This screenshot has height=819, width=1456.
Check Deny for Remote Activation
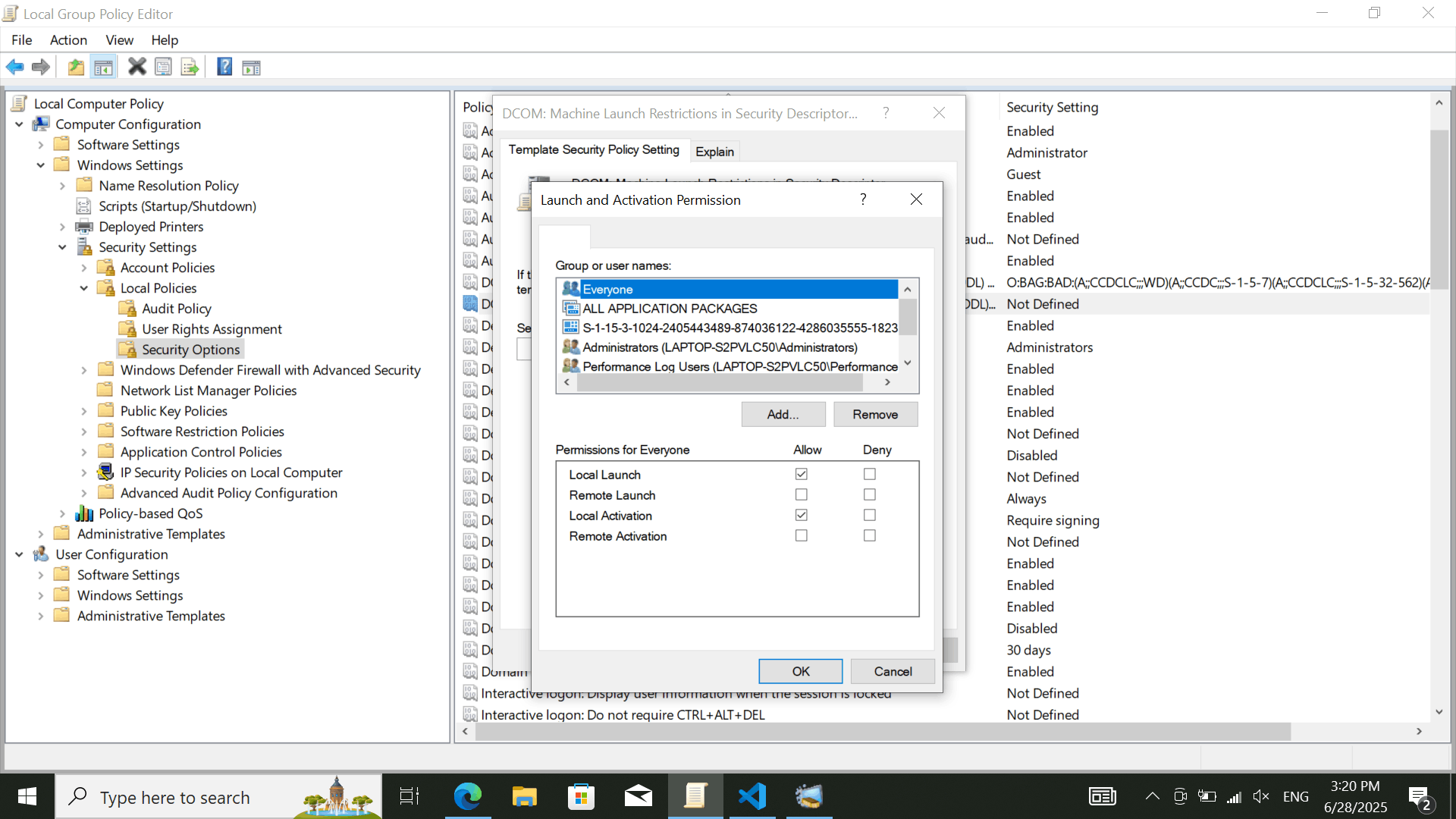(870, 535)
